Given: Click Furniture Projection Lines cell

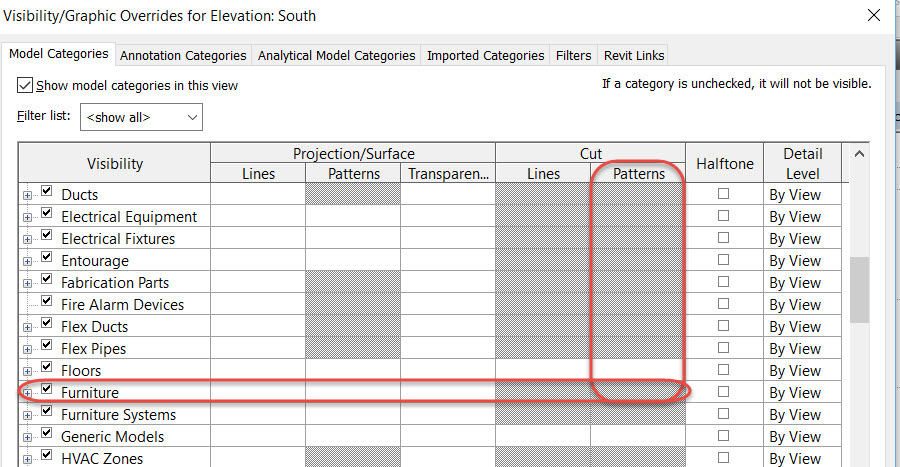Looking at the screenshot, I should click(x=258, y=392).
